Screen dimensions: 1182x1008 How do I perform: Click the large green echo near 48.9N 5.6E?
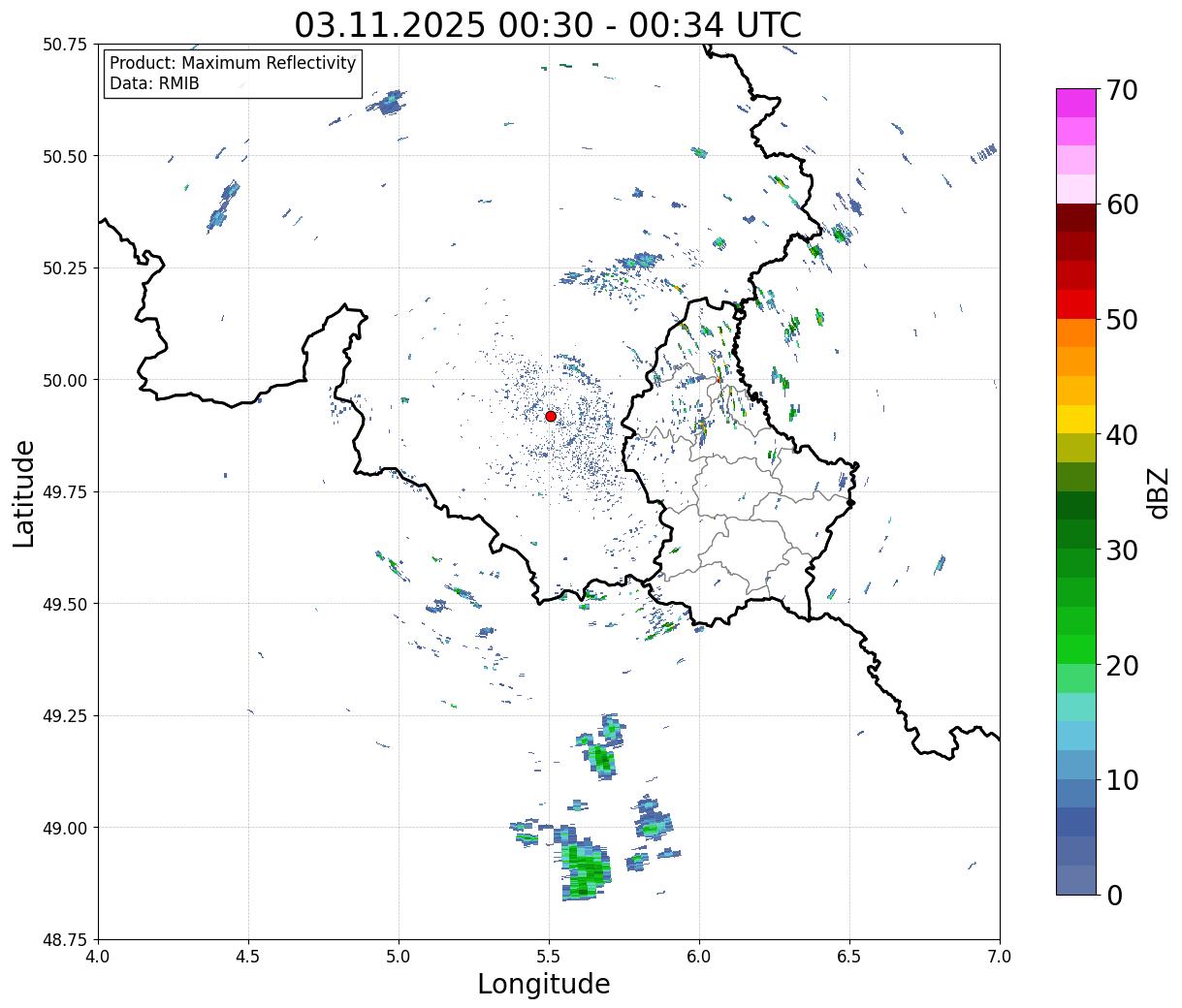(x=585, y=866)
